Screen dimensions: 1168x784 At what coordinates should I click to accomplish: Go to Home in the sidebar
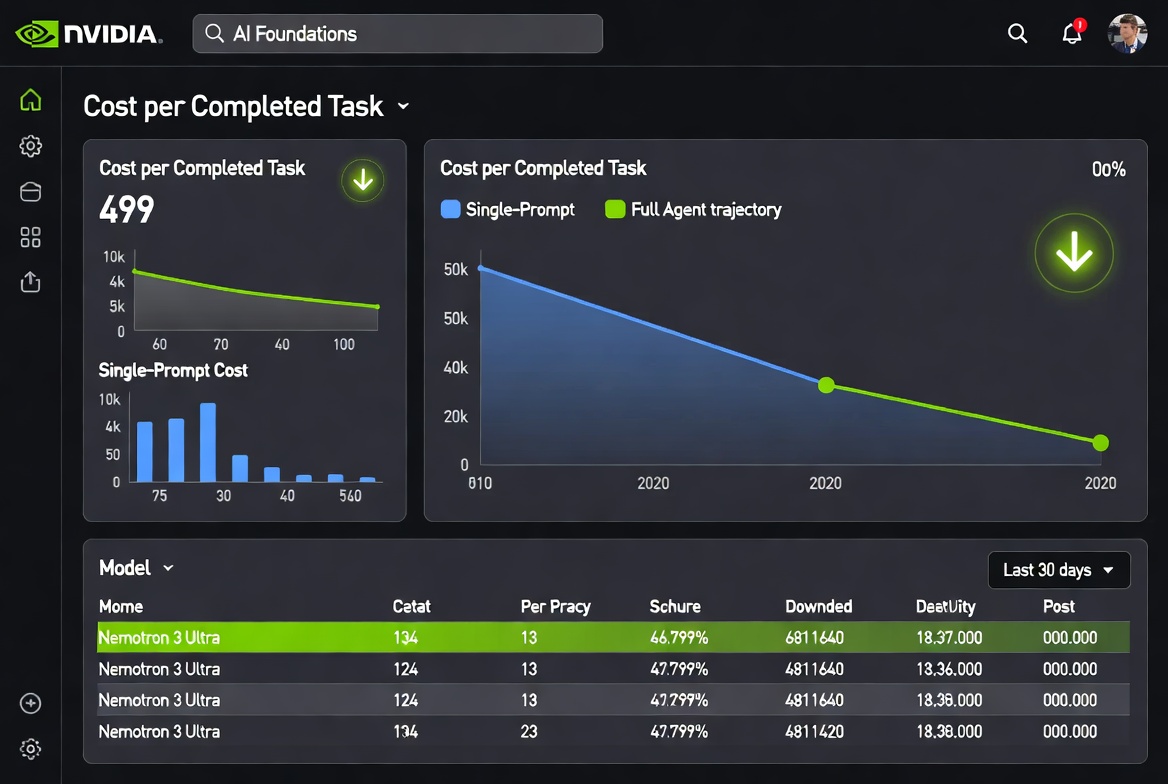(31, 100)
